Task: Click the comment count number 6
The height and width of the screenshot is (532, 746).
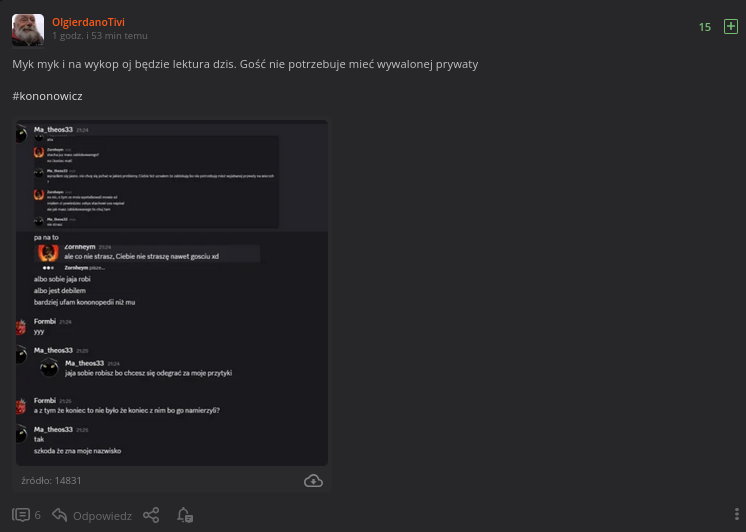Action: pos(38,516)
